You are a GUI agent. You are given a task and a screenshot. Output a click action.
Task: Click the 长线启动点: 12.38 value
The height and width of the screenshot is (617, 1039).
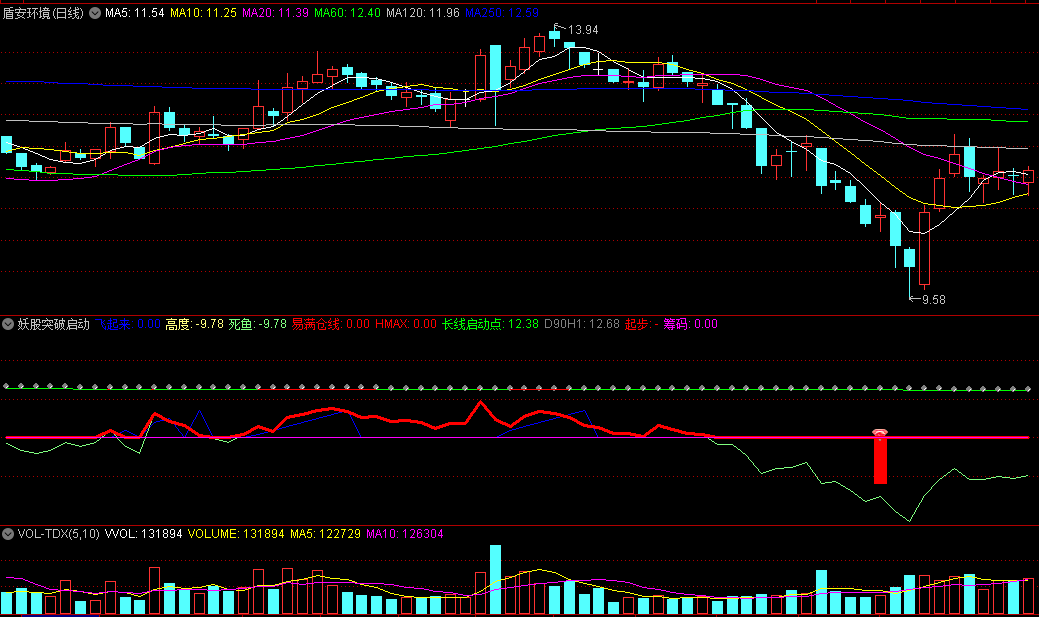pos(490,324)
